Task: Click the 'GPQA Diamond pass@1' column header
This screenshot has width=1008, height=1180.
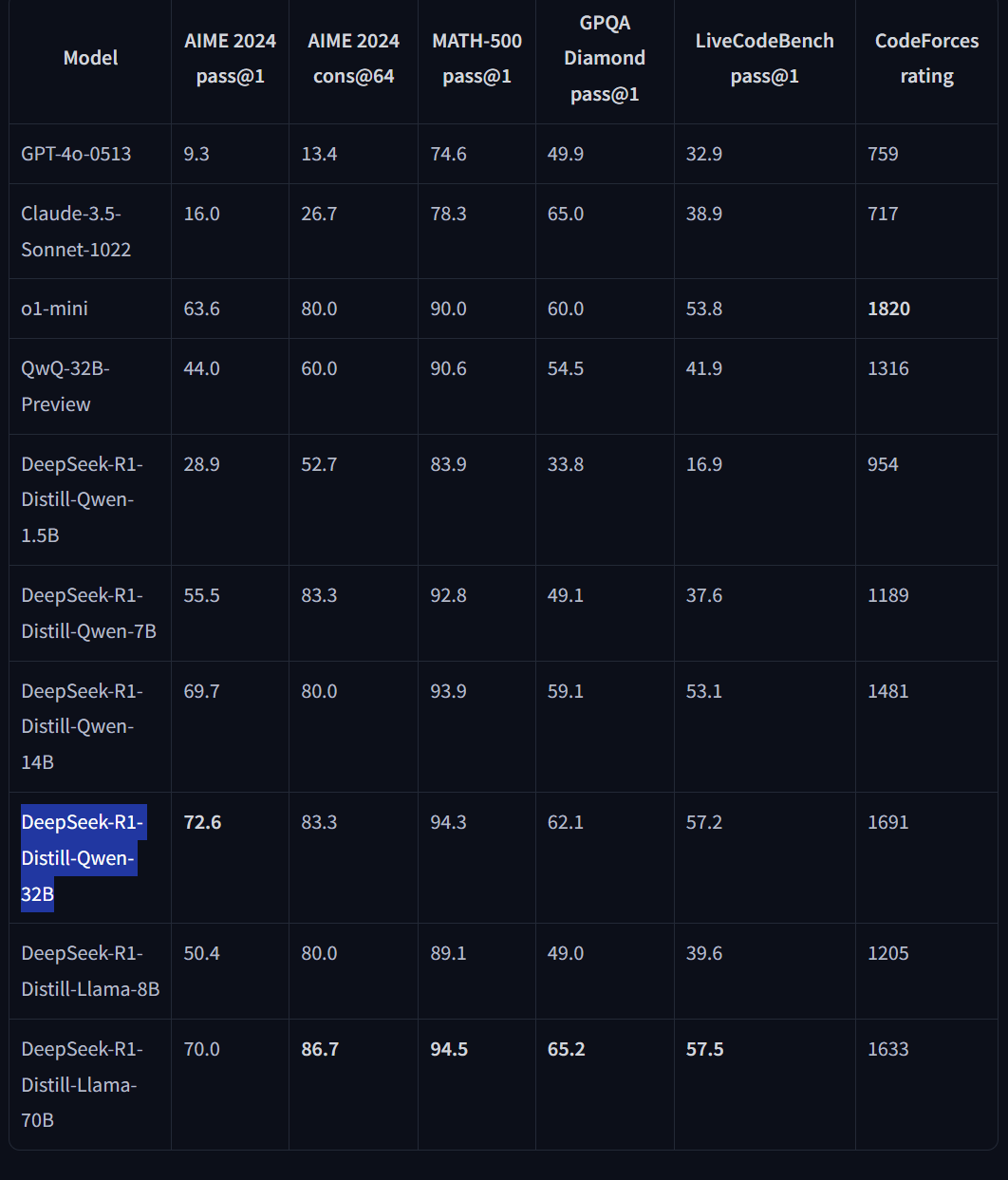Action: pyautogui.click(x=605, y=58)
